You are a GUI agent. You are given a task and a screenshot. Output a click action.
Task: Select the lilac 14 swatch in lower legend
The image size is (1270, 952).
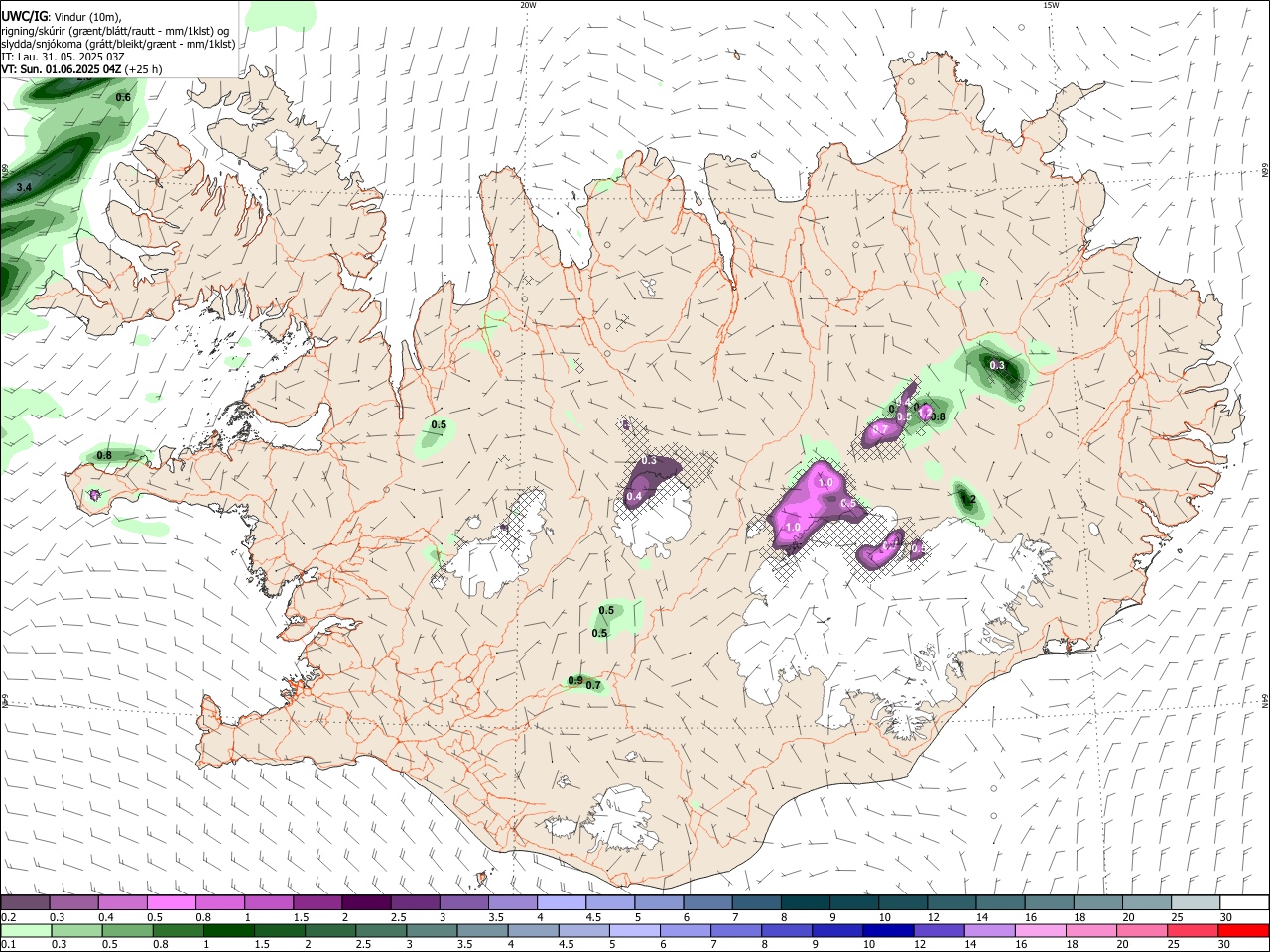click(x=990, y=931)
